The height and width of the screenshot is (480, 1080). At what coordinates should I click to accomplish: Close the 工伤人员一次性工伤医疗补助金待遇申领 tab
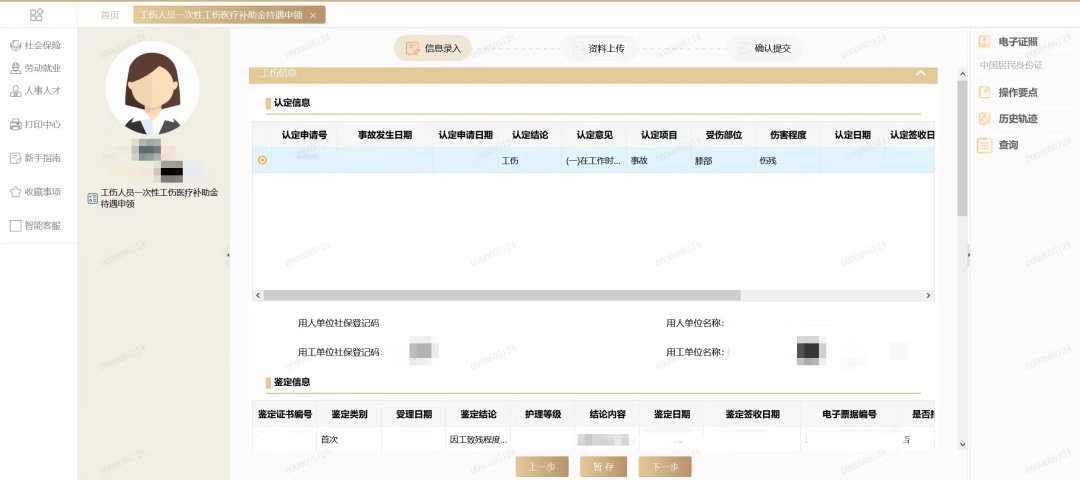tap(313, 15)
